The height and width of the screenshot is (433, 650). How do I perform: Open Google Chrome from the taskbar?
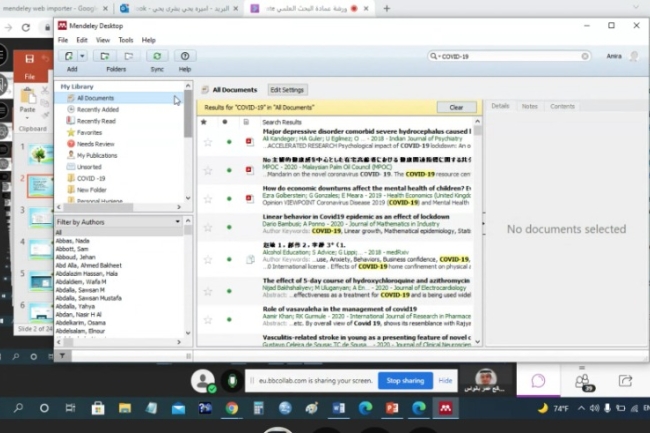tap(232, 409)
